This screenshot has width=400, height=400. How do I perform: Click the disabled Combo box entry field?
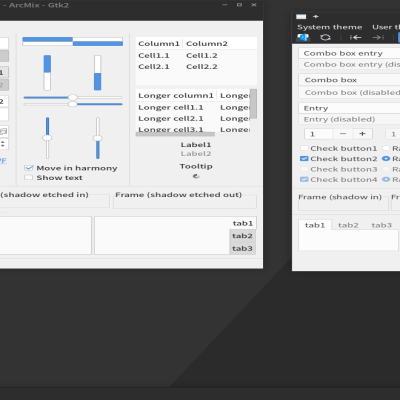point(349,64)
